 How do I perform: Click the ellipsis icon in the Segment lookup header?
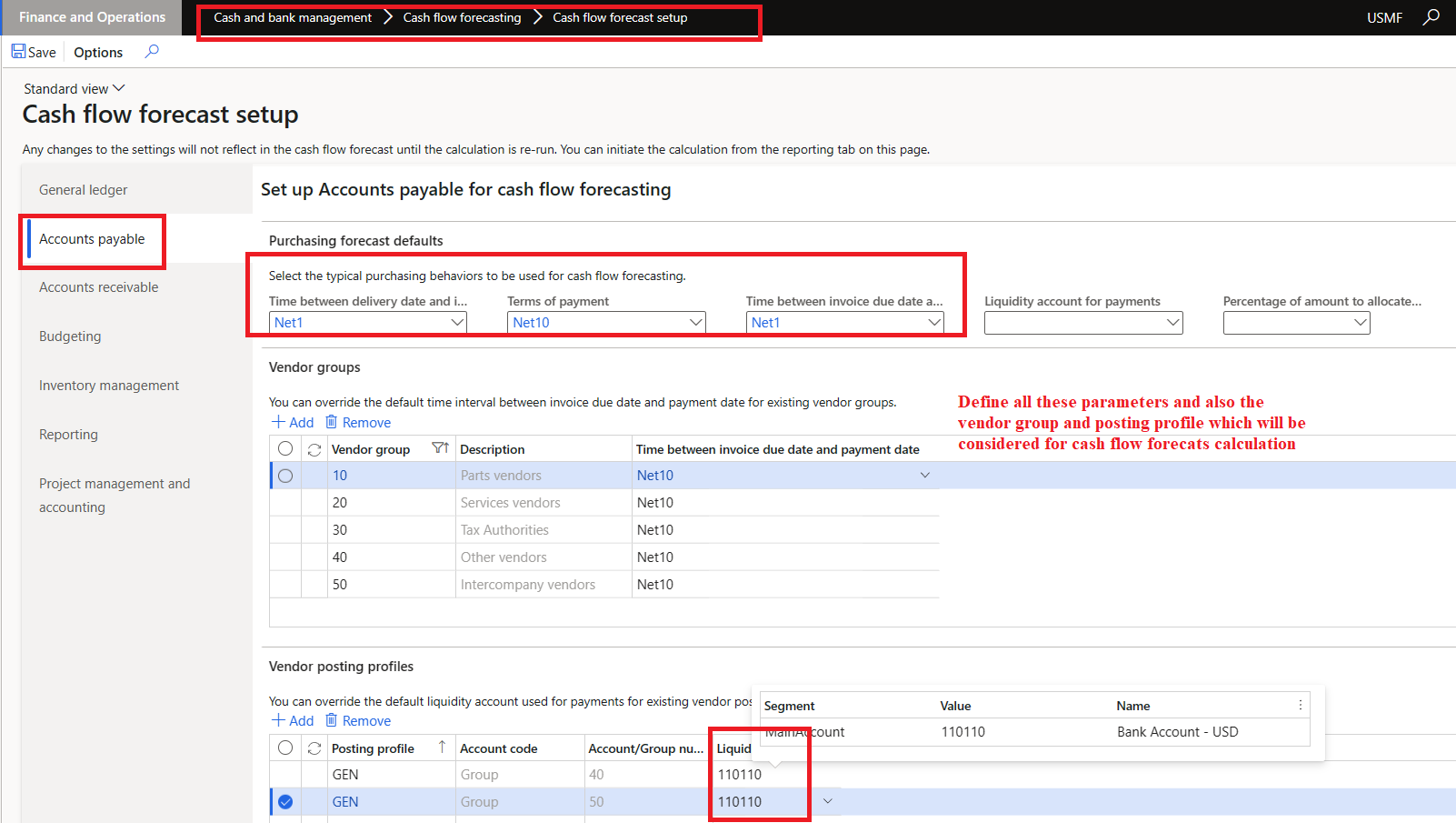point(1301,705)
